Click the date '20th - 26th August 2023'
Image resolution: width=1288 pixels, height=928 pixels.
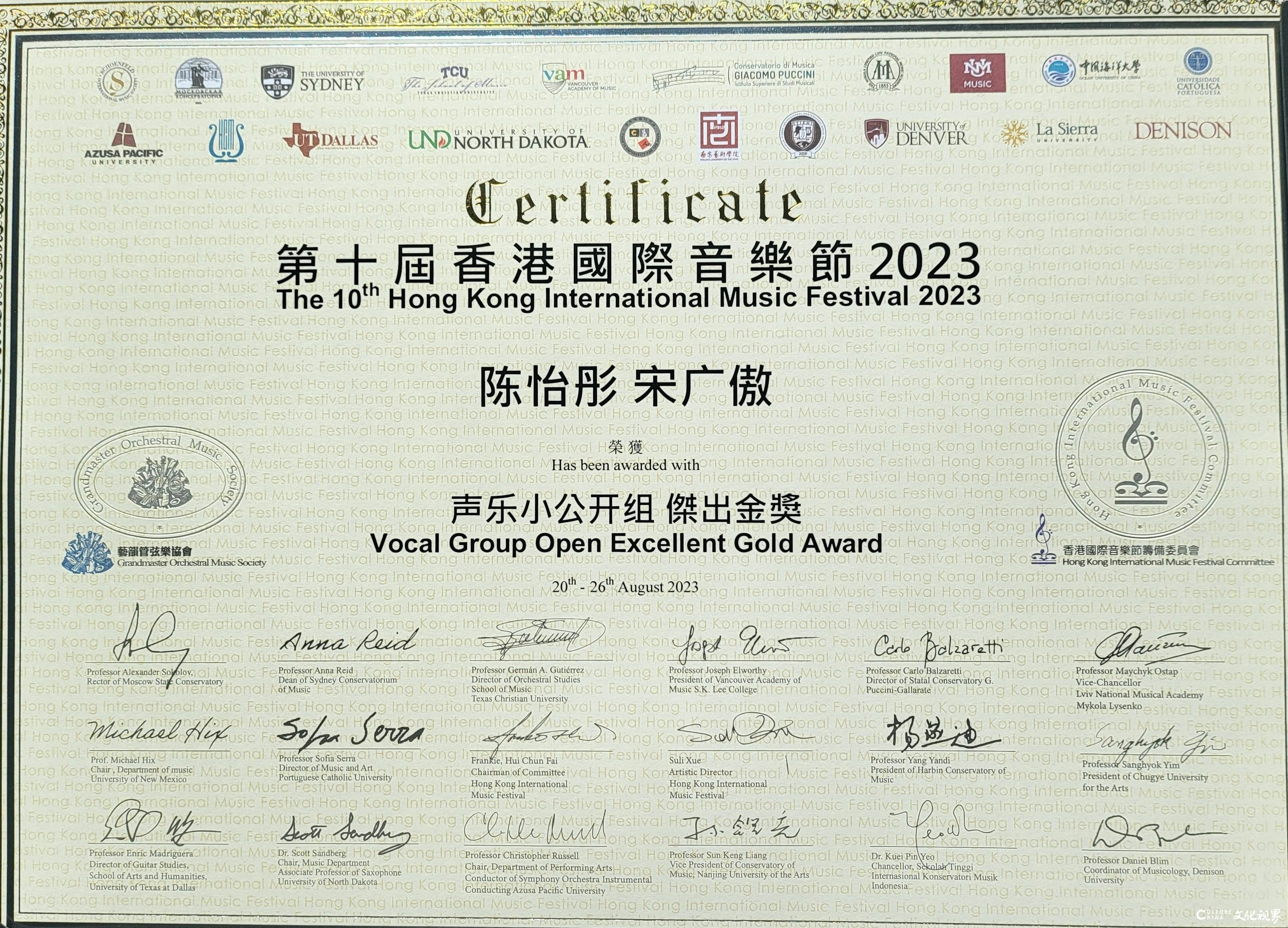[625, 585]
